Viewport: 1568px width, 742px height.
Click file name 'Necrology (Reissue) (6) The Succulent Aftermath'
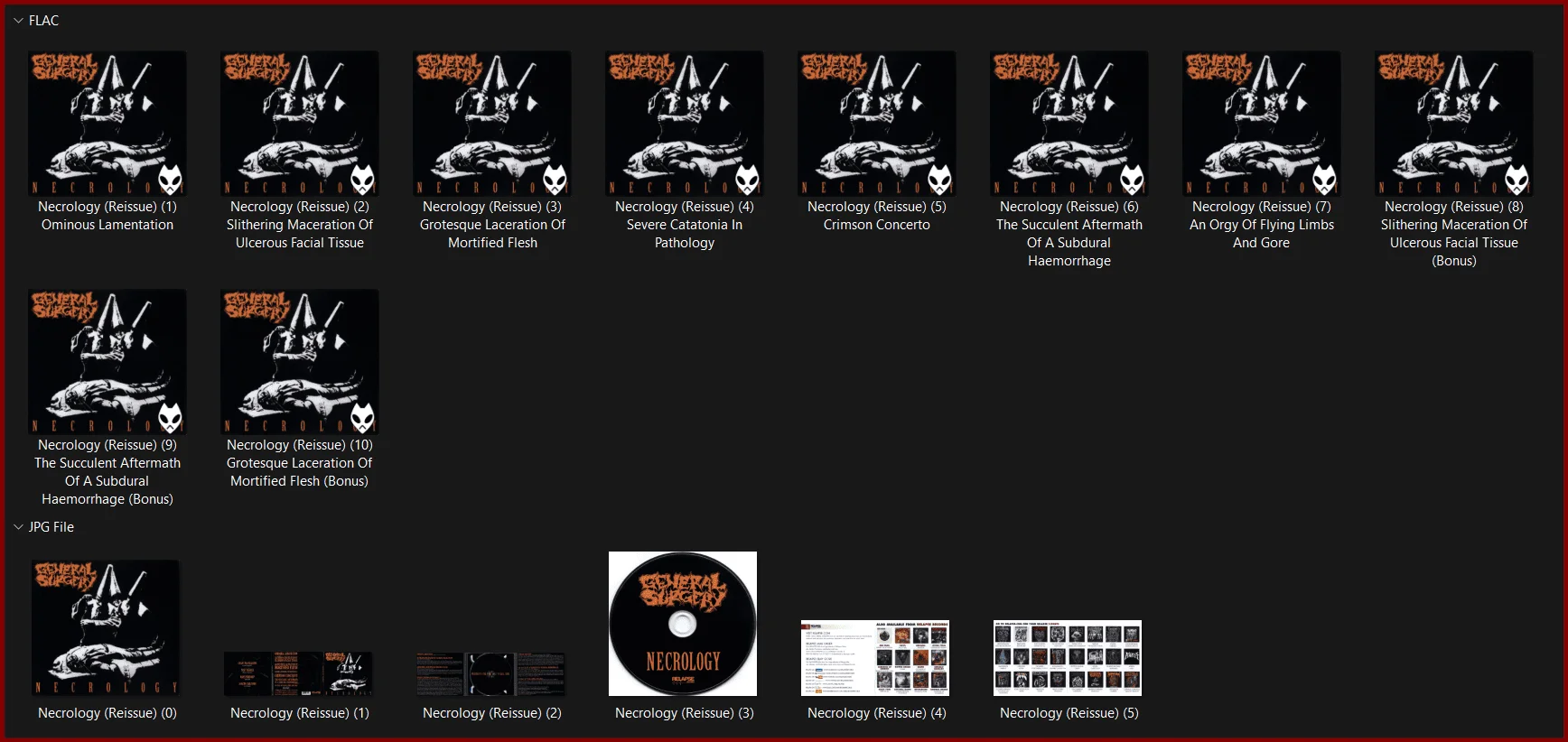(1069, 234)
